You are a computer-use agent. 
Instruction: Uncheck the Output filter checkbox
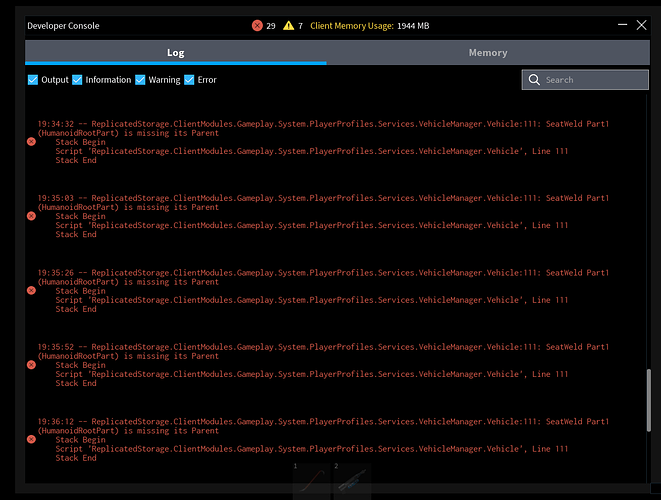click(x=33, y=80)
